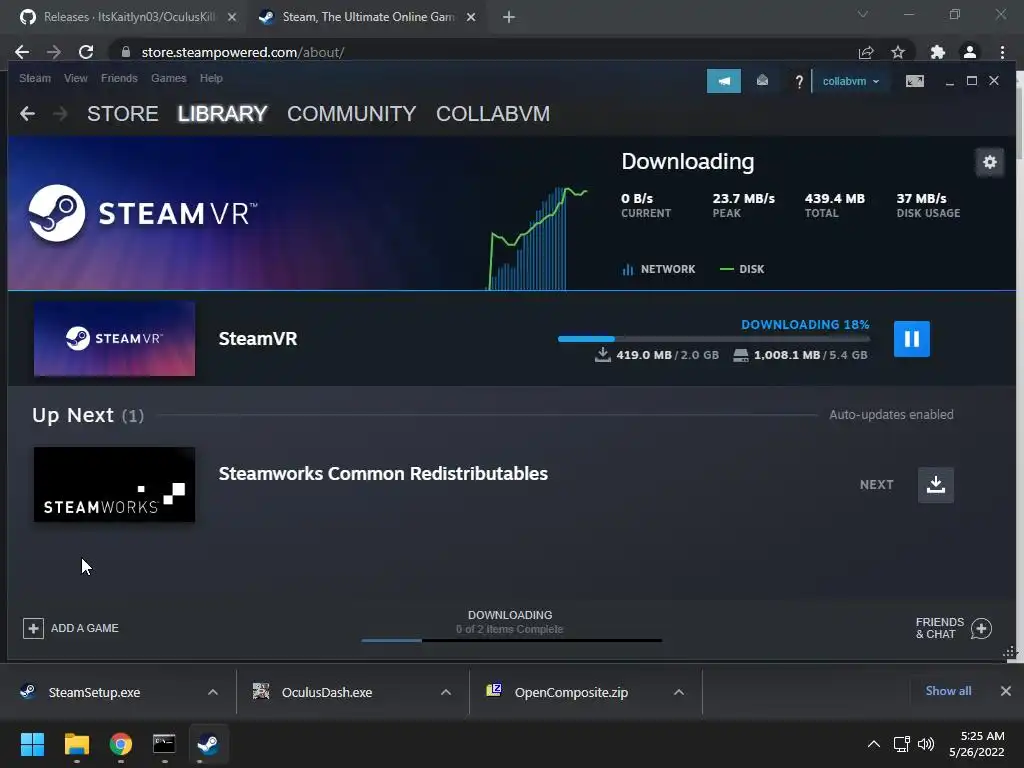Open Windows Start menu
This screenshot has height=768, width=1024.
32,744
